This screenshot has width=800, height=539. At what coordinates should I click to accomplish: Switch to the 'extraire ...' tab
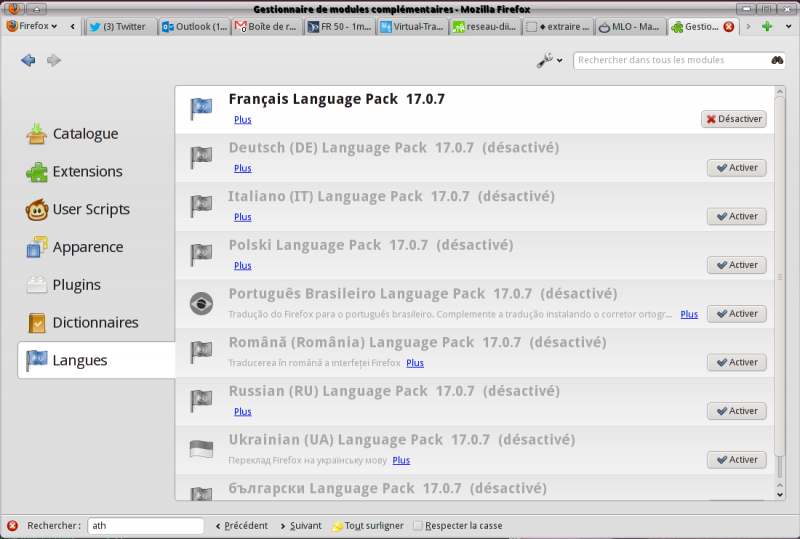[559, 27]
